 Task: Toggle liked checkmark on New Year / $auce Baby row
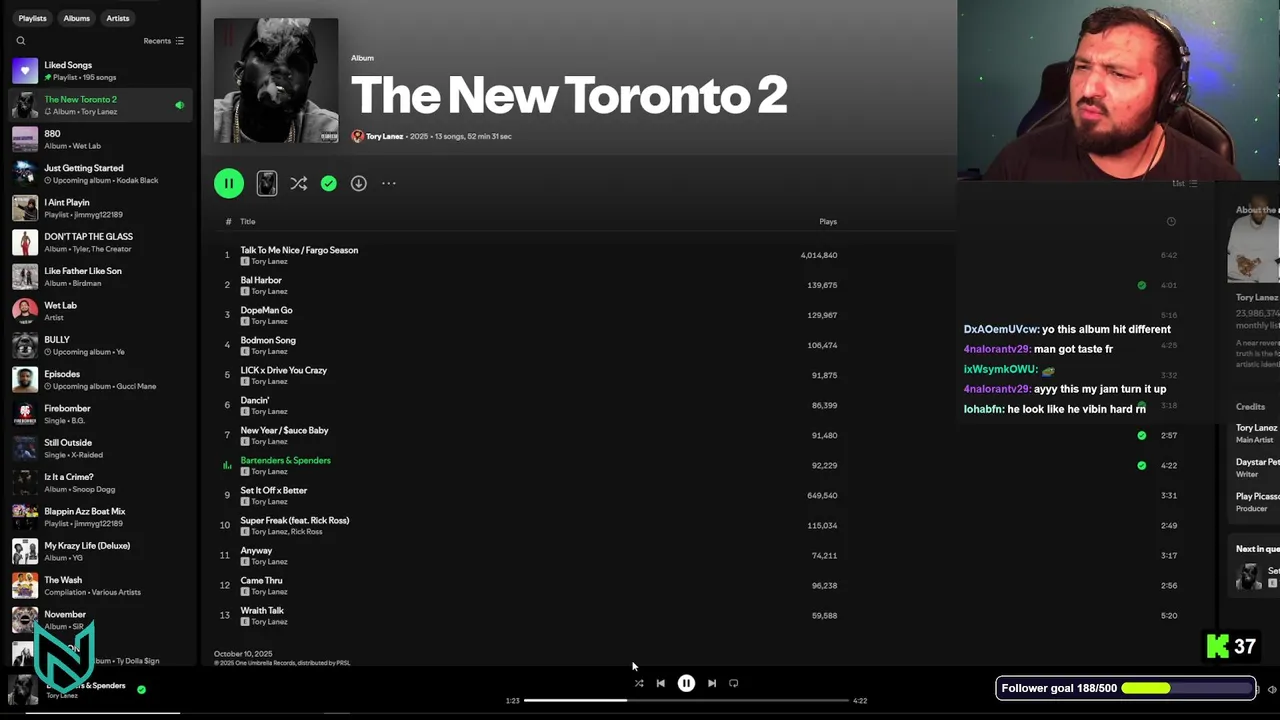(x=1141, y=435)
